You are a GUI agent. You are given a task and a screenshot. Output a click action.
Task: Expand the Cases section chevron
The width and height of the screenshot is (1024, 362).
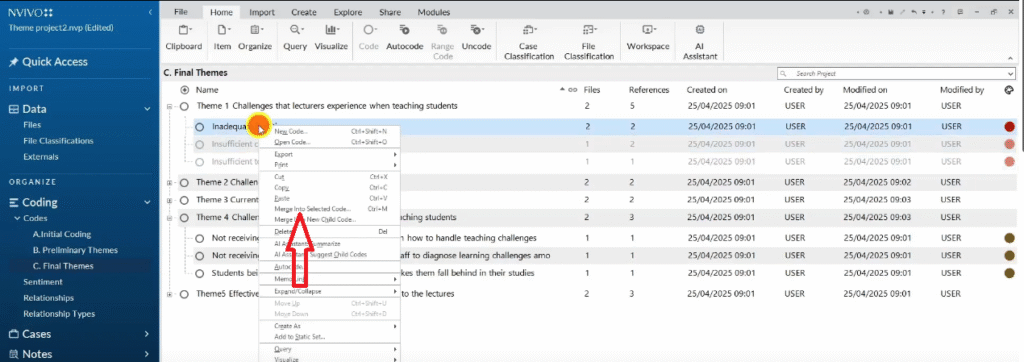[x=147, y=334]
